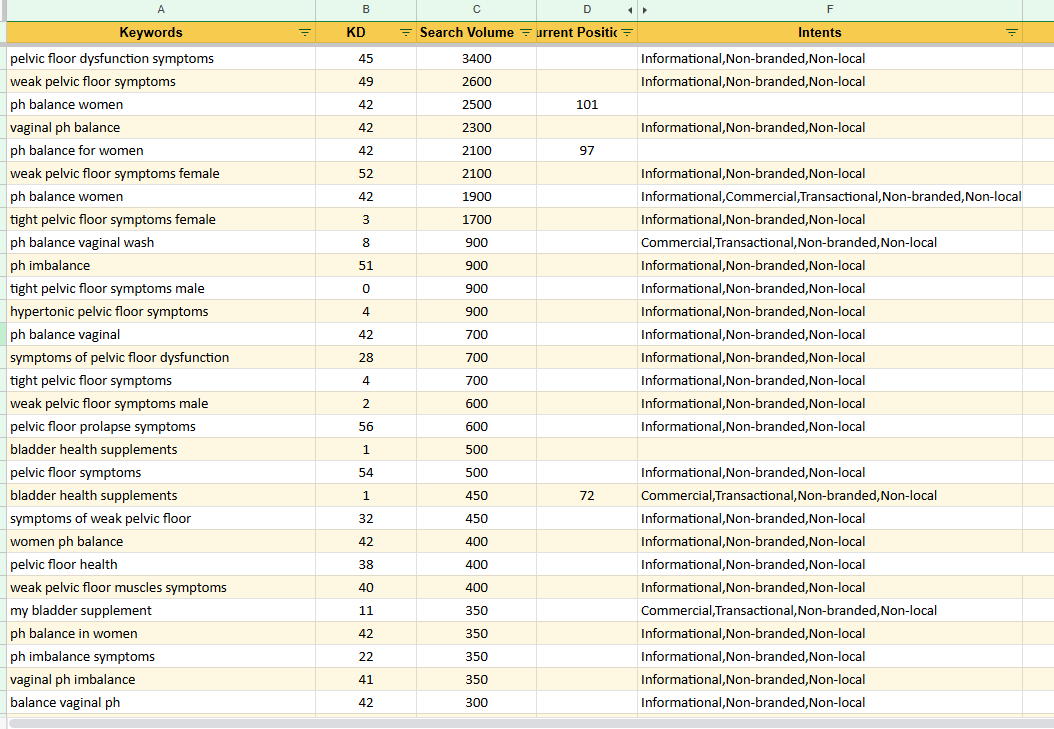Screen dimensions: 1054x729
Task: Select cell 'ph imbalance'
Action: (x=161, y=265)
